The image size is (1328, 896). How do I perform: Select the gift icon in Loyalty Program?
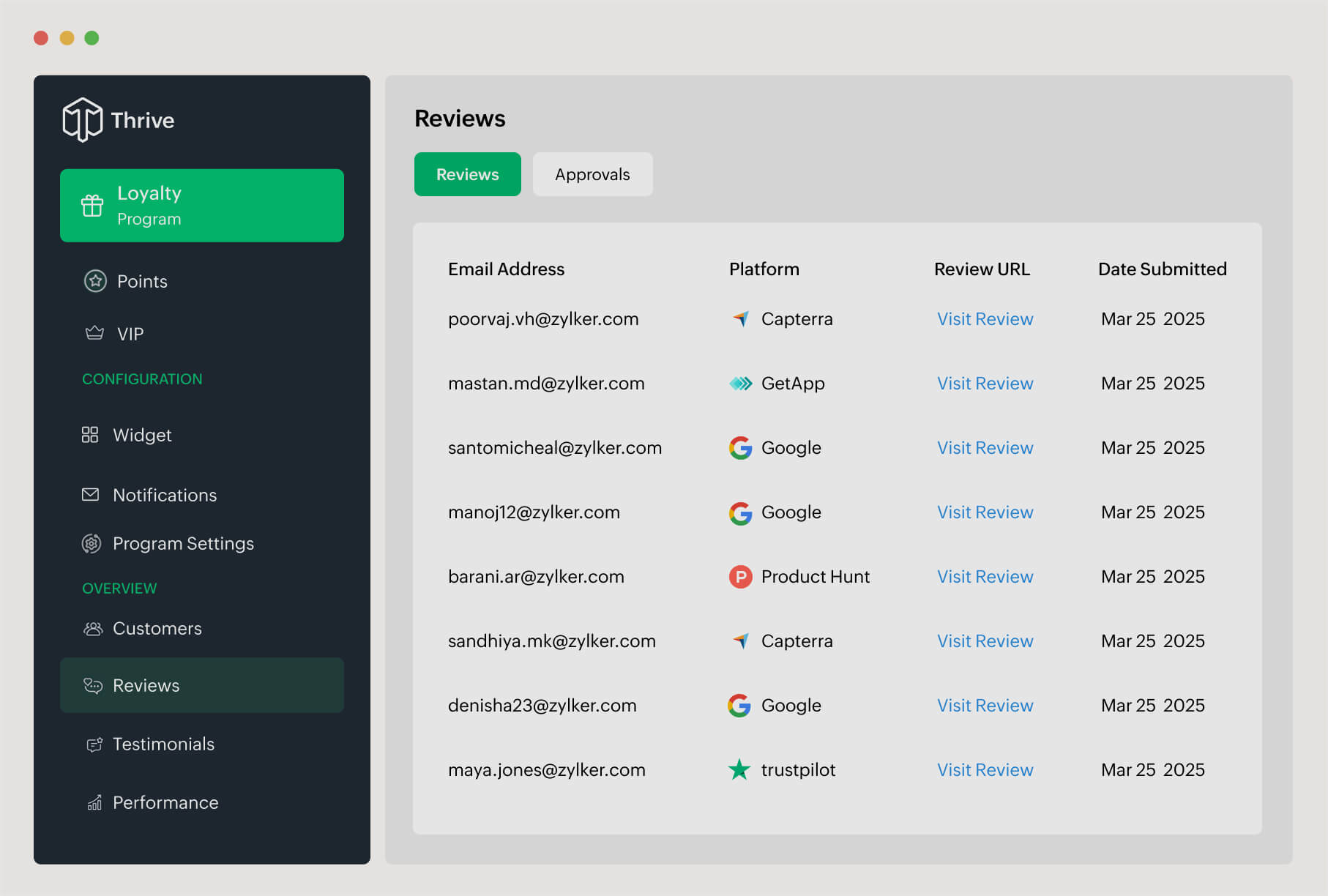pos(92,206)
